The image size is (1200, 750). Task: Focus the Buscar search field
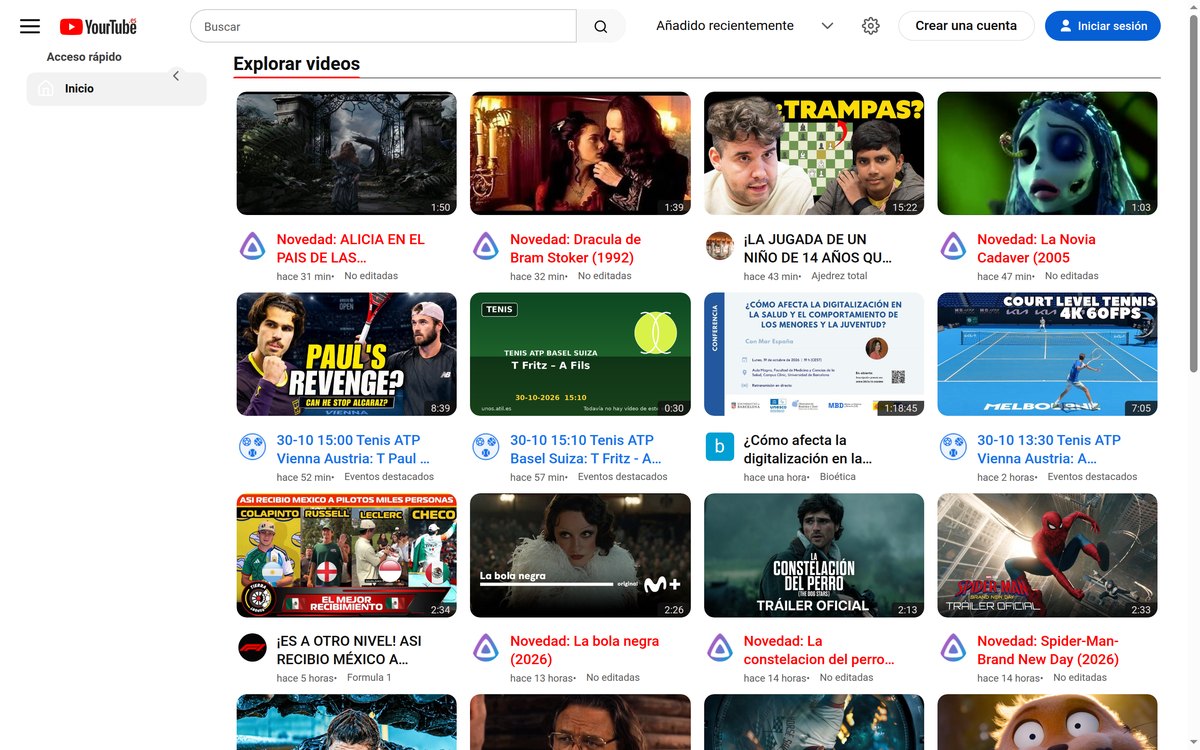[x=383, y=26]
